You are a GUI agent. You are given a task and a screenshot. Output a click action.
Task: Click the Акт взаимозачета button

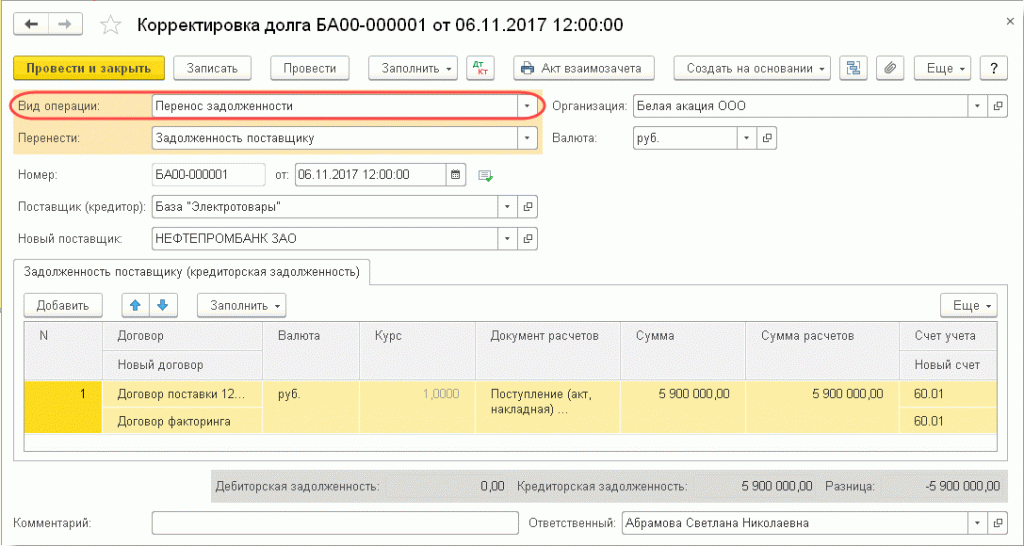[x=583, y=68]
